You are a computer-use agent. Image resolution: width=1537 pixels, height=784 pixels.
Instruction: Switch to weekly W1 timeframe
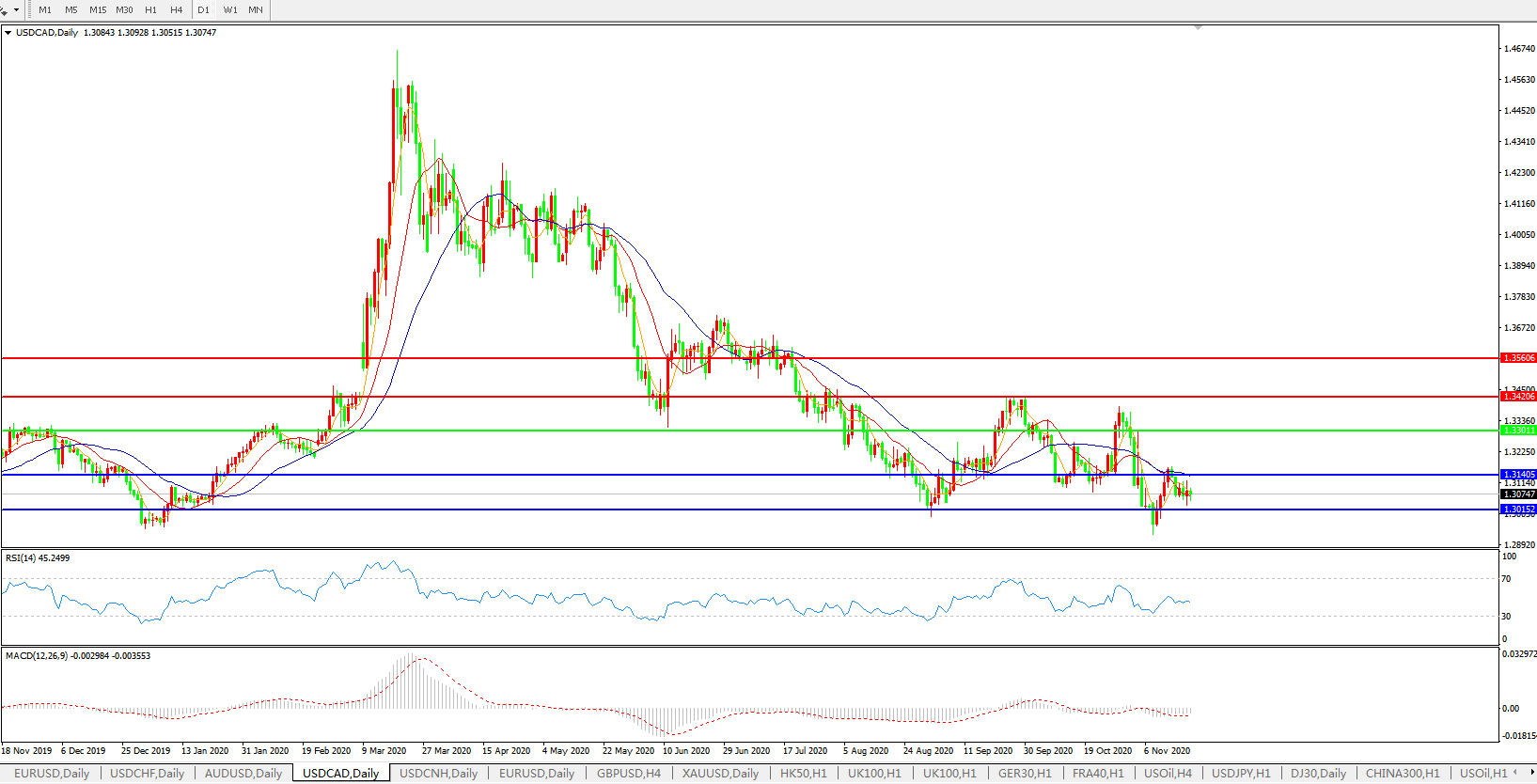(x=230, y=9)
